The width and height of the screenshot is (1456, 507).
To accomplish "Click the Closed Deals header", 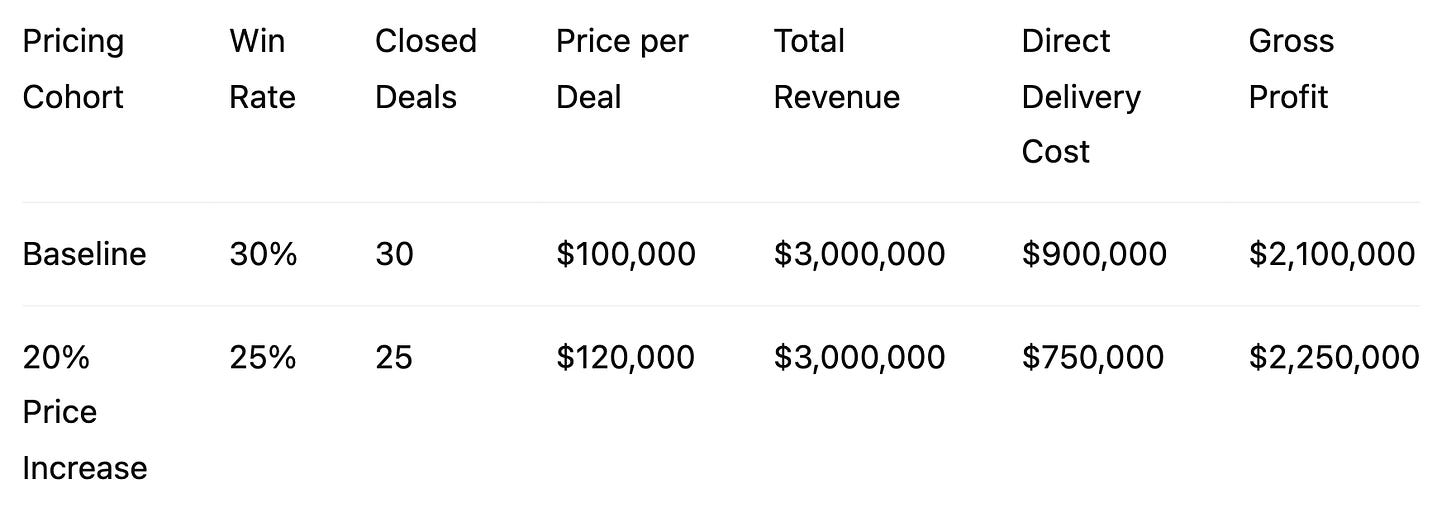I will [426, 69].
